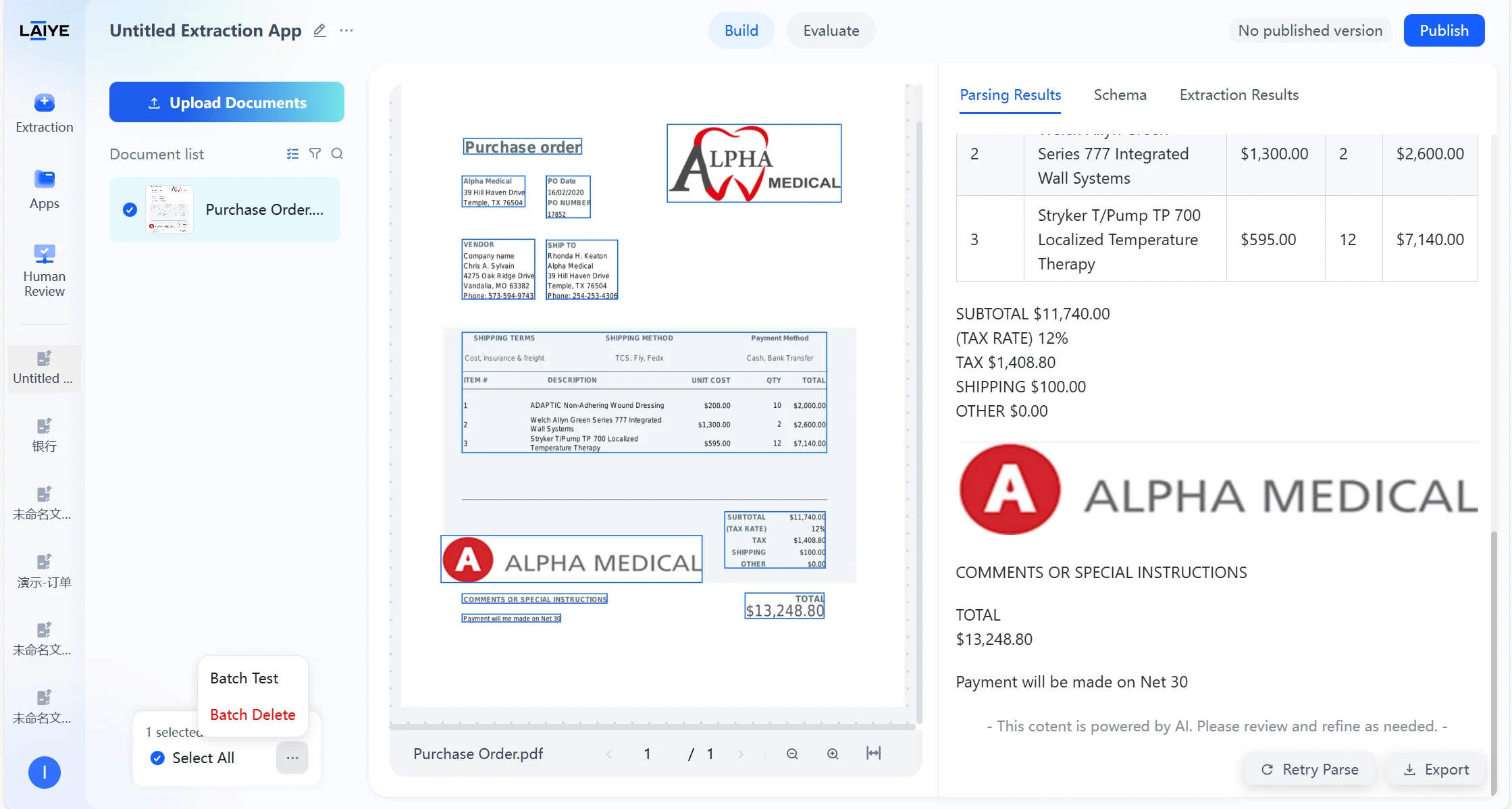Click '(TAX RATE) 12%' in parsing results
Screen dimensions: 1512x809
(x=1012, y=338)
